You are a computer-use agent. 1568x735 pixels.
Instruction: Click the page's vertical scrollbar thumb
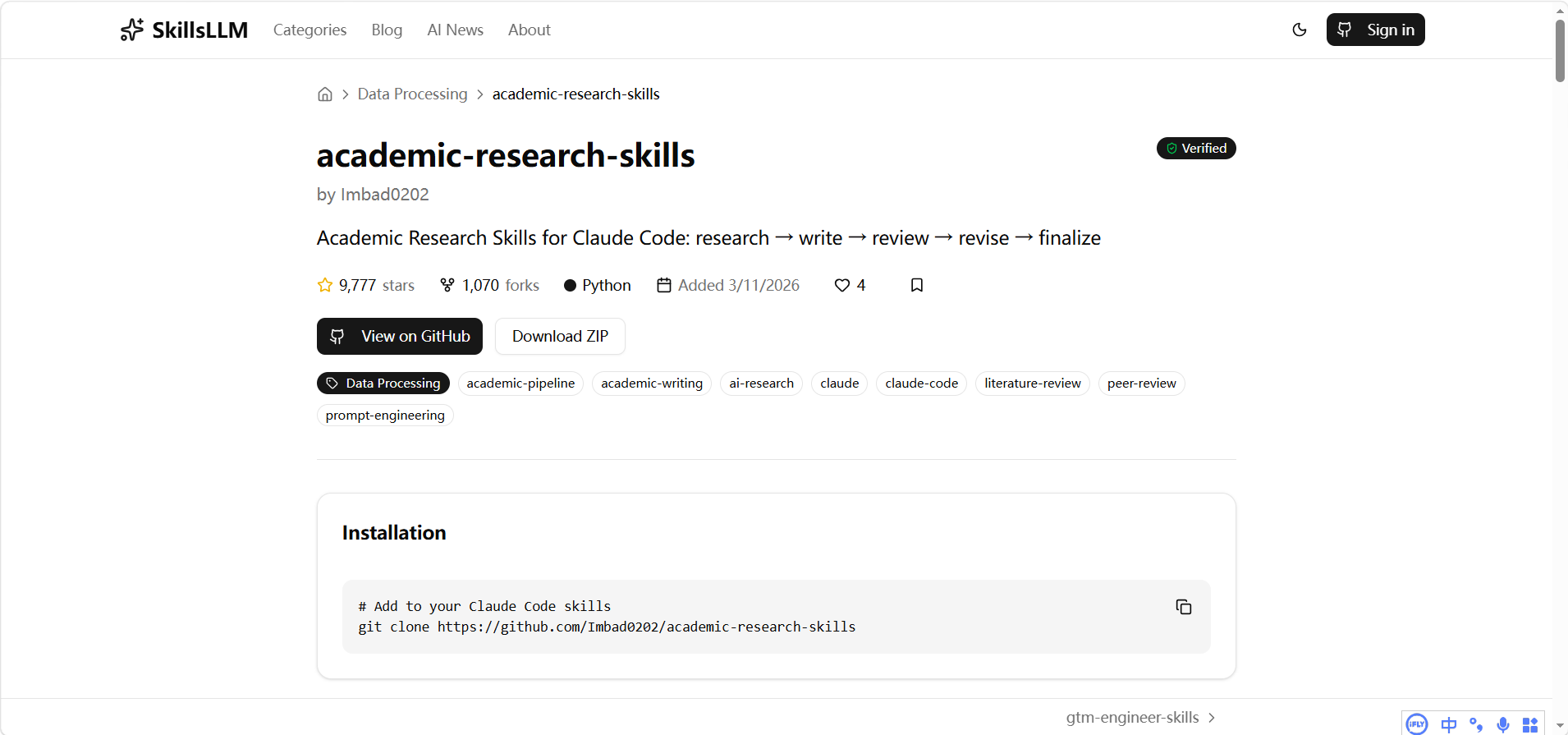[x=1560, y=51]
